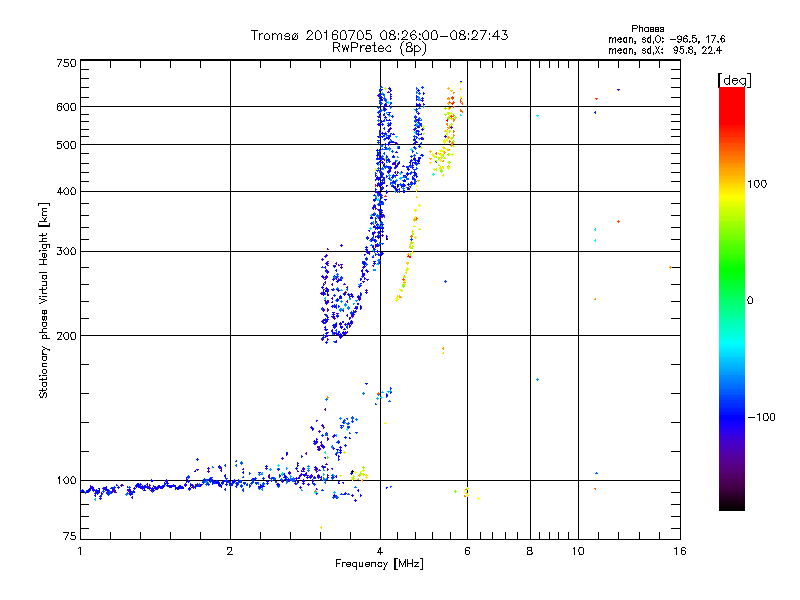This screenshot has height=600, width=800.
Task: Click the 'mean, sd,O: -96.5, 17.6' text
Action: pos(666,39)
